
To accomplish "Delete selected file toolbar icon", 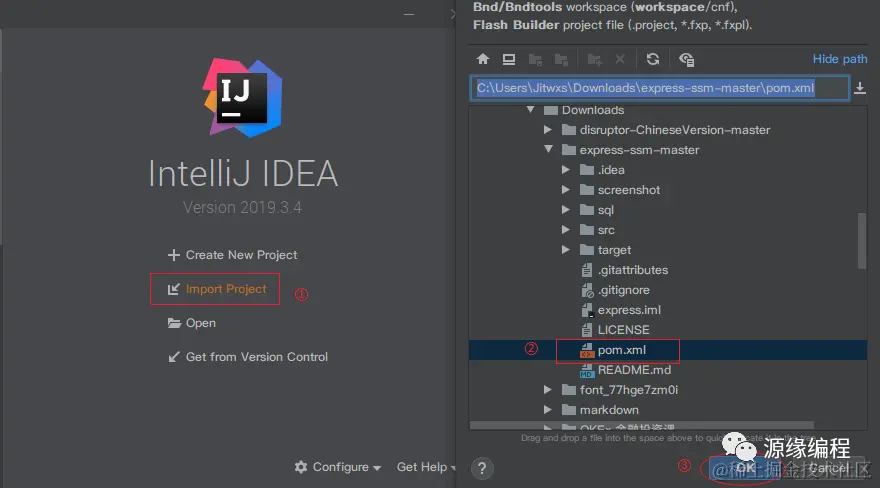I will [620, 59].
